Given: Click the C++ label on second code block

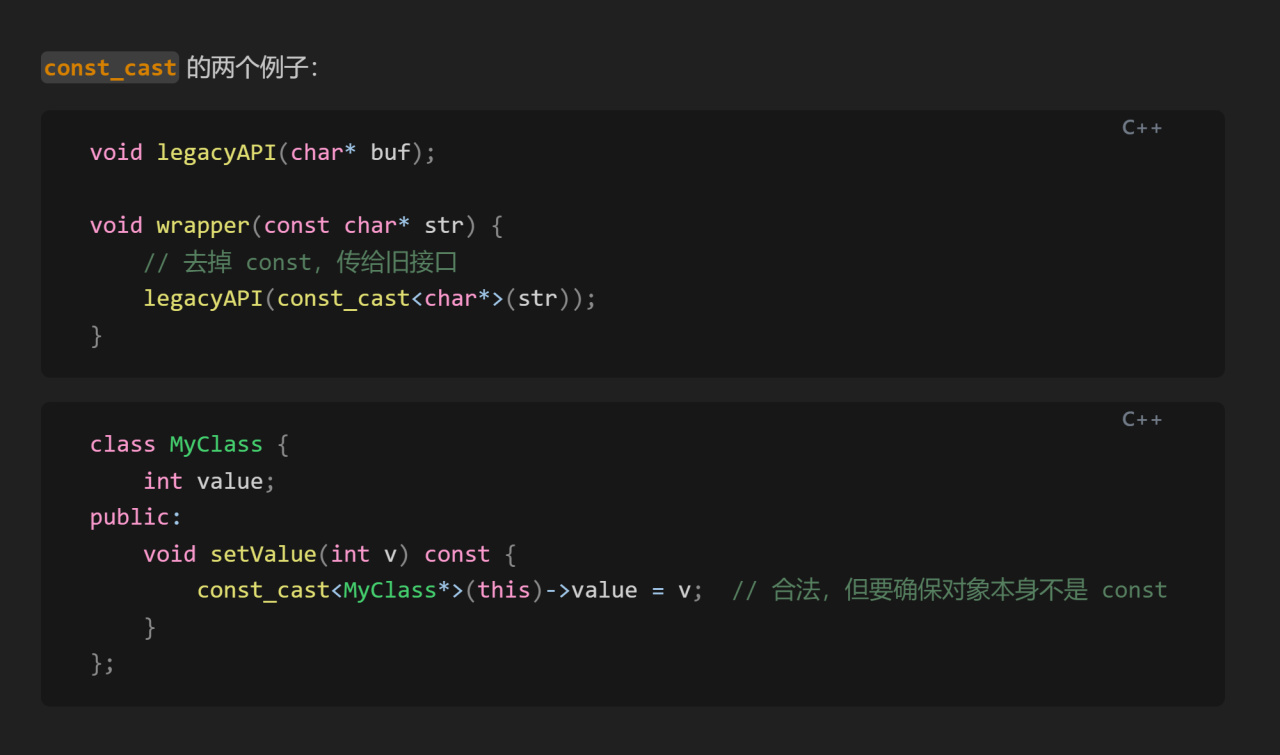Looking at the screenshot, I should pyautogui.click(x=1142, y=419).
